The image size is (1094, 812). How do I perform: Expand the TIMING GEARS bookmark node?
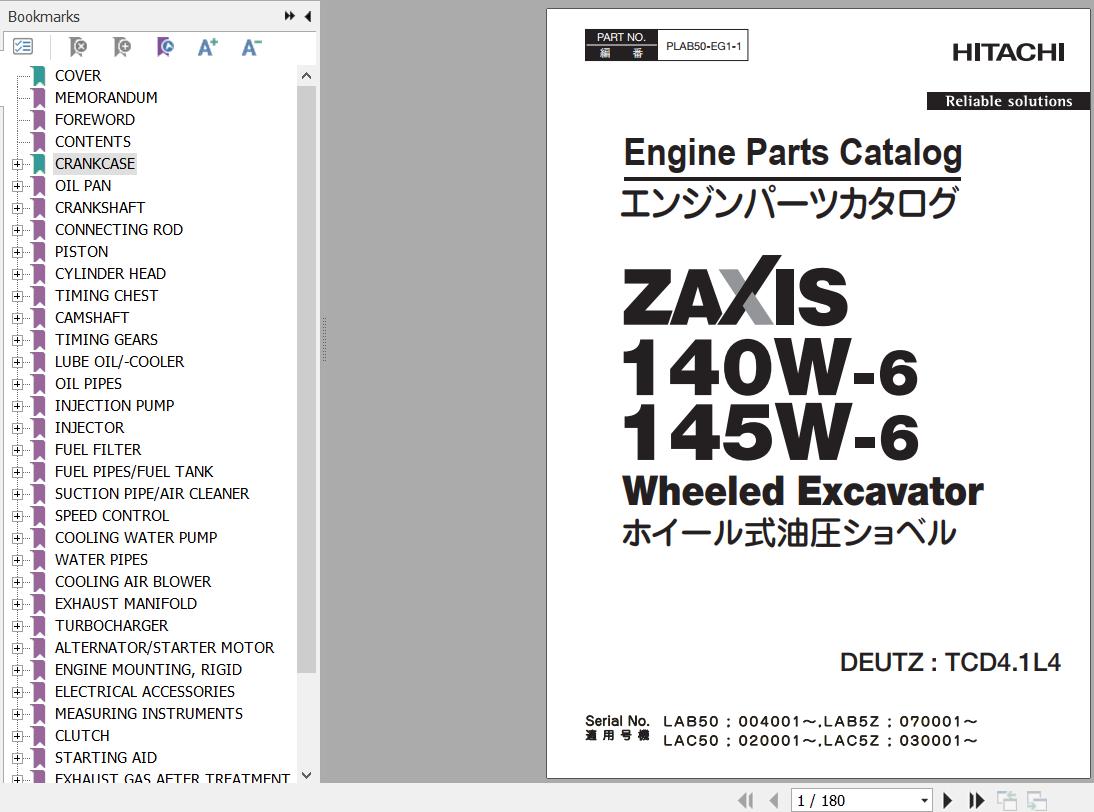click(17, 340)
